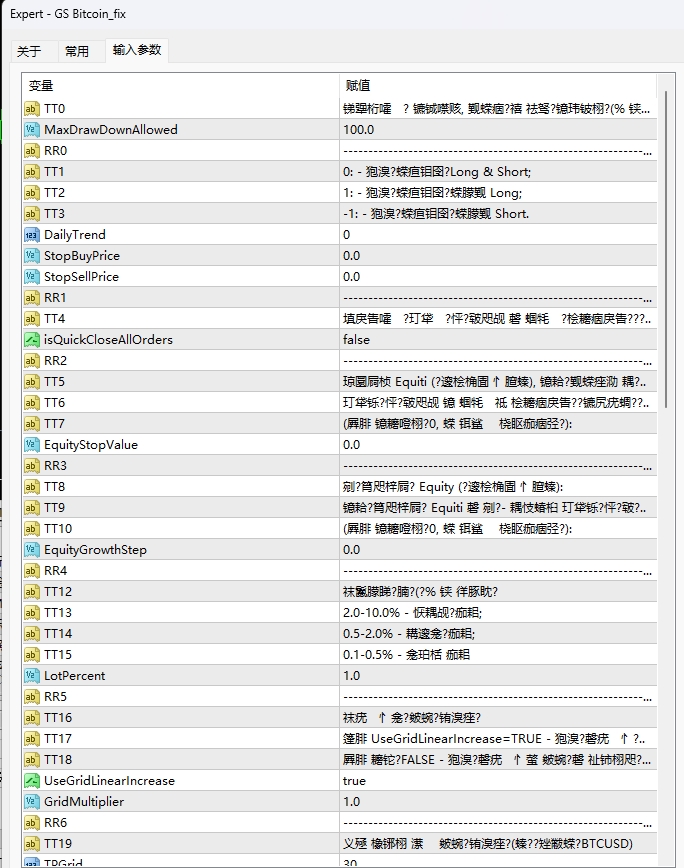Edit the DailyTrend value 0
The image size is (684, 868).
[498, 235]
